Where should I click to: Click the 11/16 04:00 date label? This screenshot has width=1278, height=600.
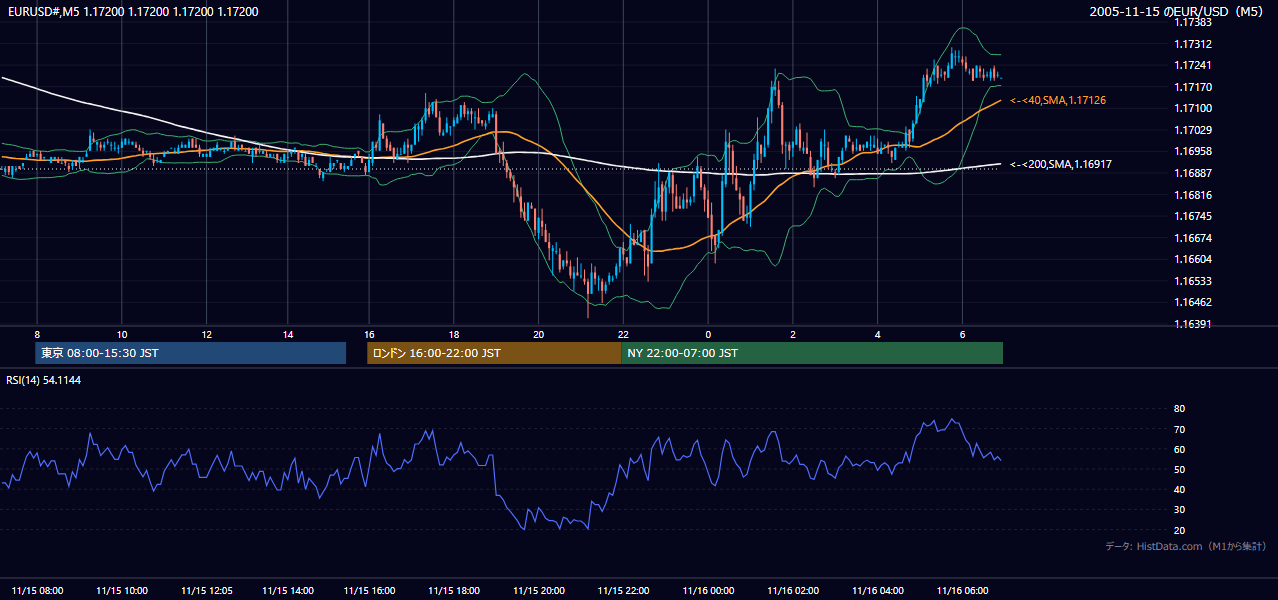click(x=878, y=590)
